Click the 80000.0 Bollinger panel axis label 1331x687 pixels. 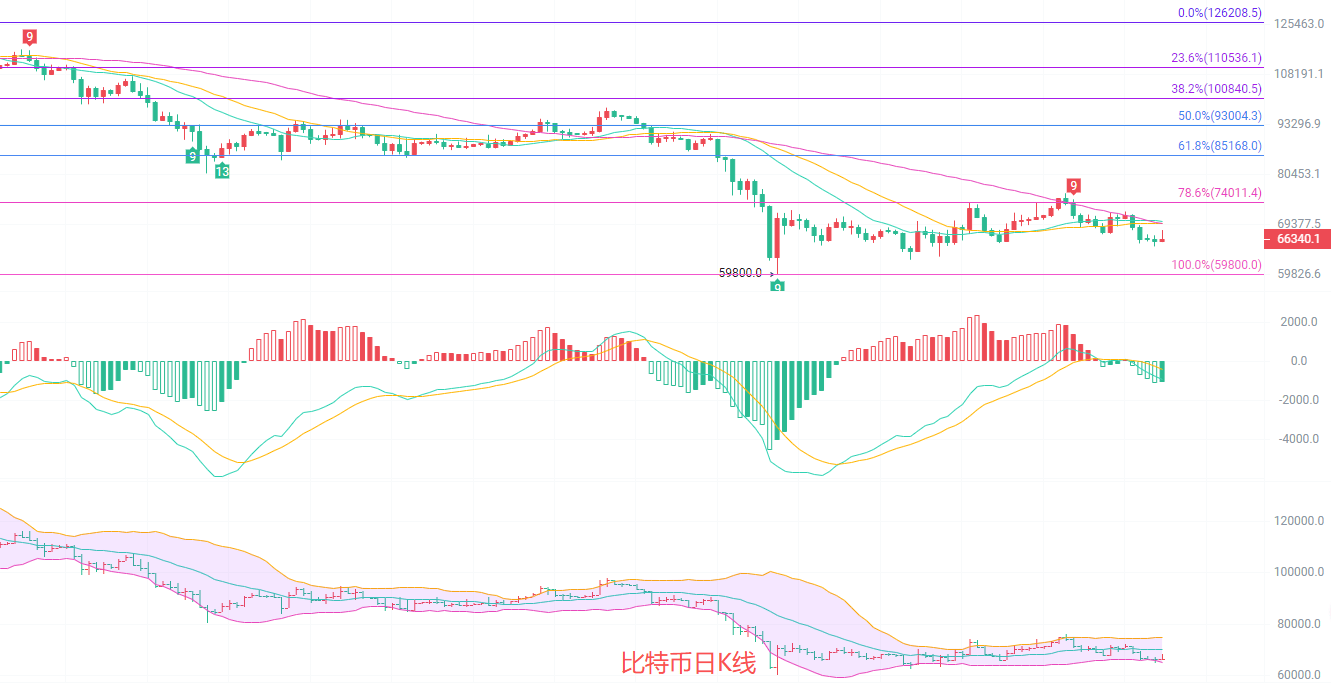pyautogui.click(x=1298, y=624)
